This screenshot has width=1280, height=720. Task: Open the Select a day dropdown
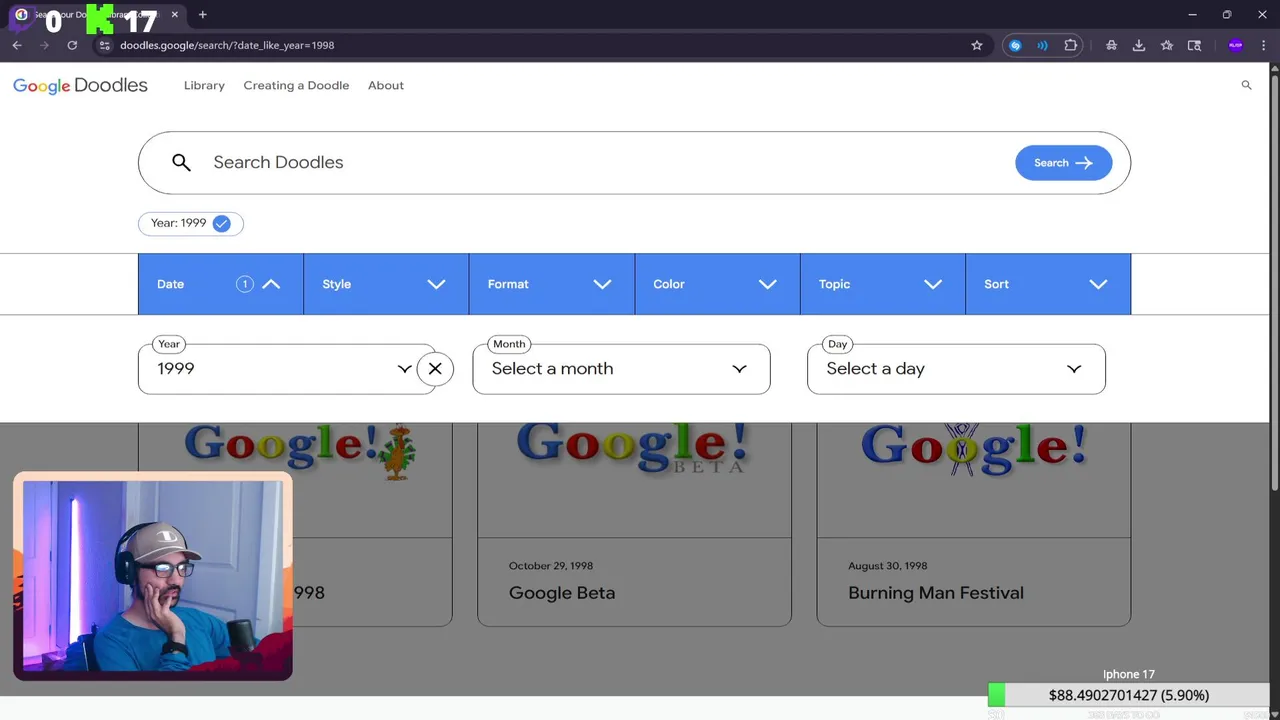point(956,369)
